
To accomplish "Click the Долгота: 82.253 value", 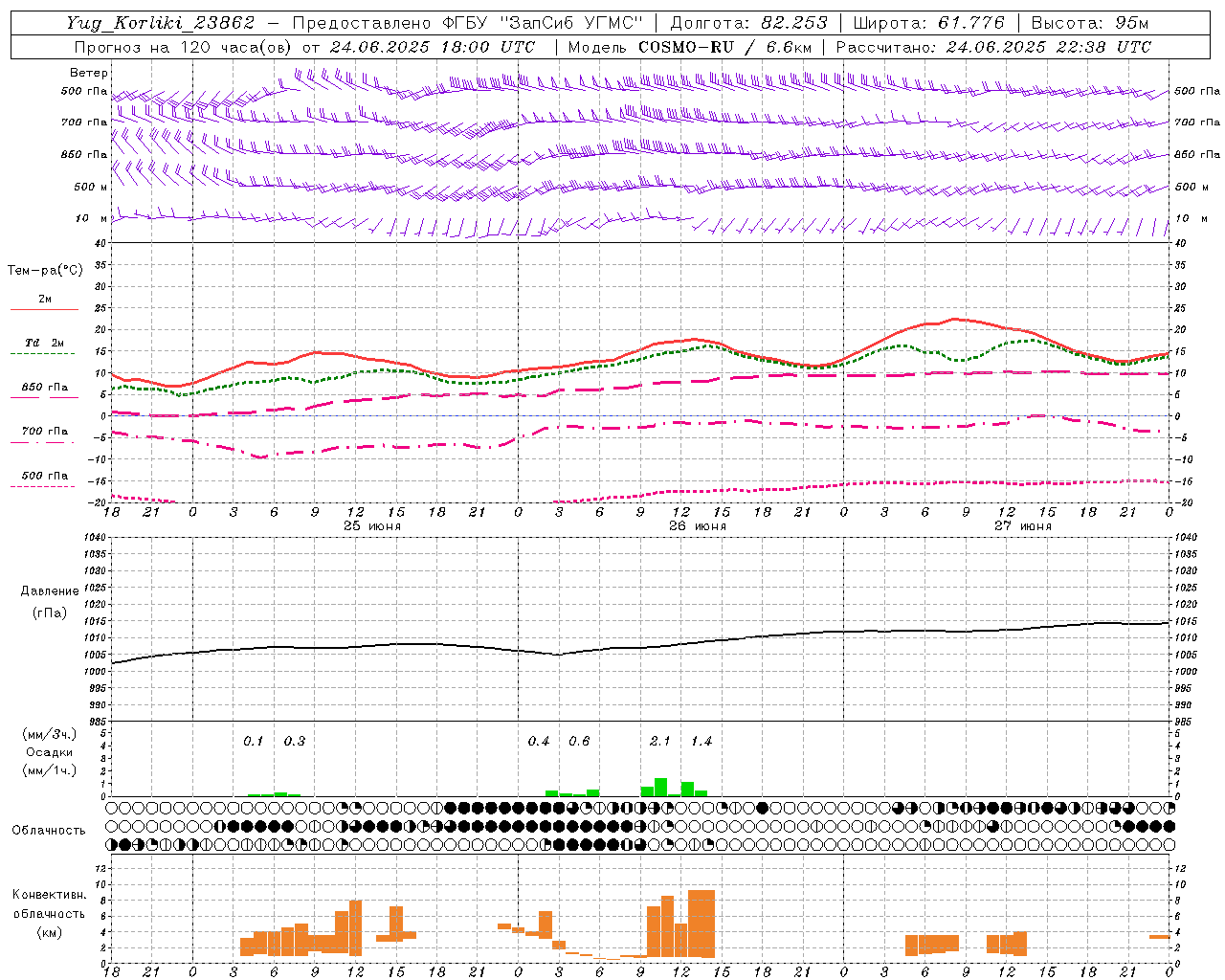I will [749, 23].
